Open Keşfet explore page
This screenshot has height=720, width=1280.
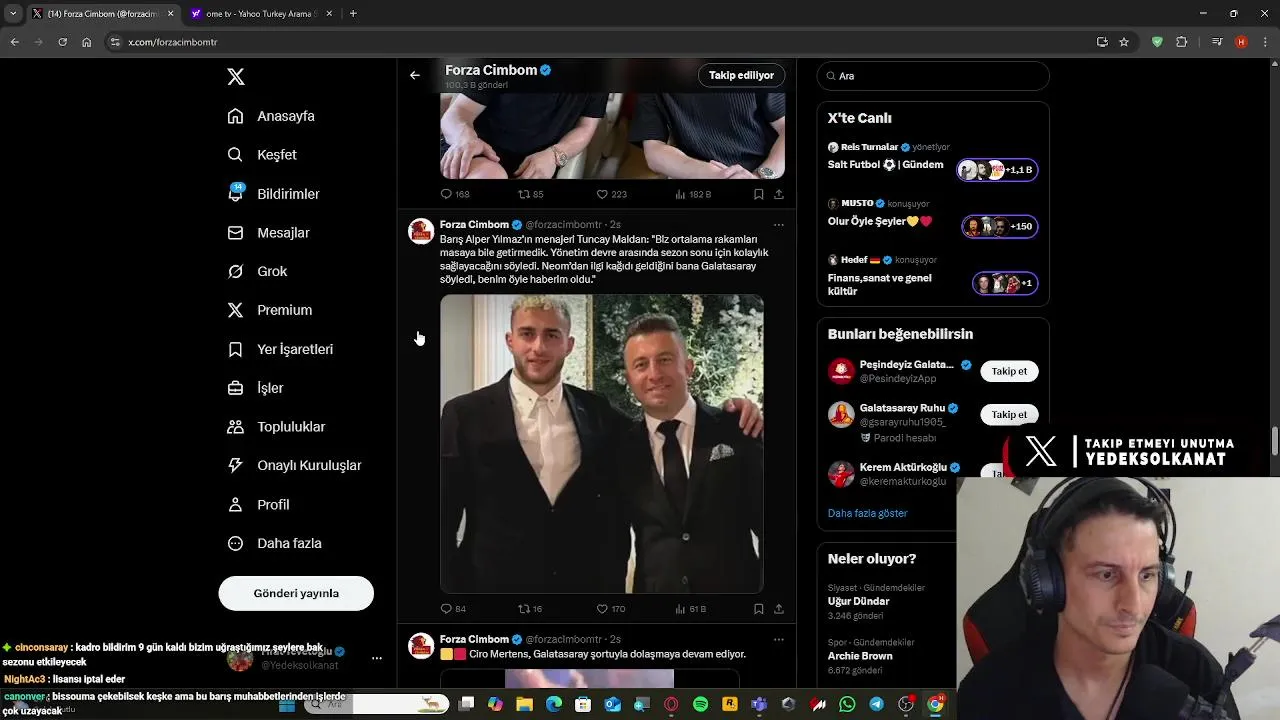click(x=262, y=155)
